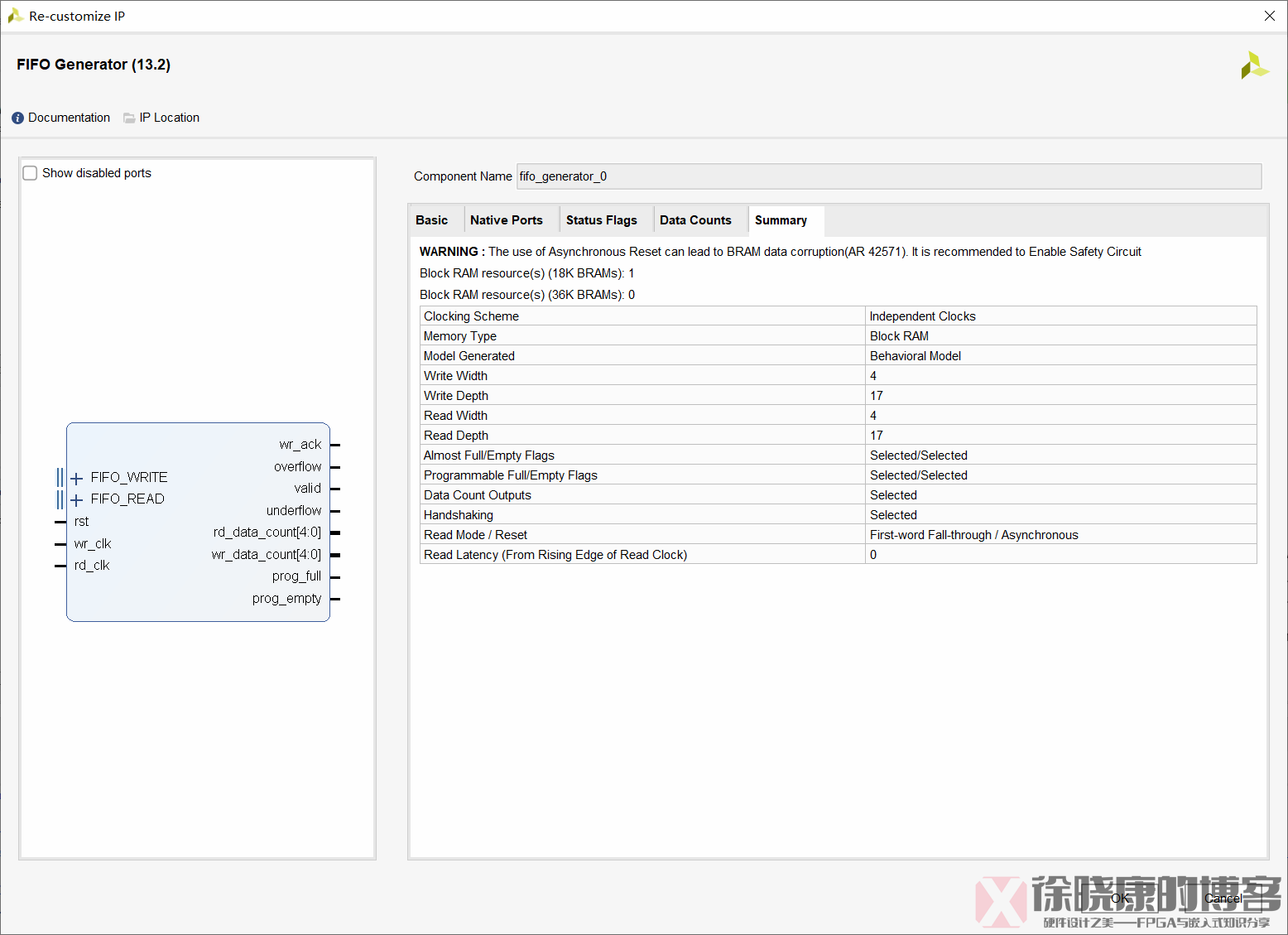Screen dimensions: 1288x935
Task: Select the Summary tab
Action: (x=781, y=219)
